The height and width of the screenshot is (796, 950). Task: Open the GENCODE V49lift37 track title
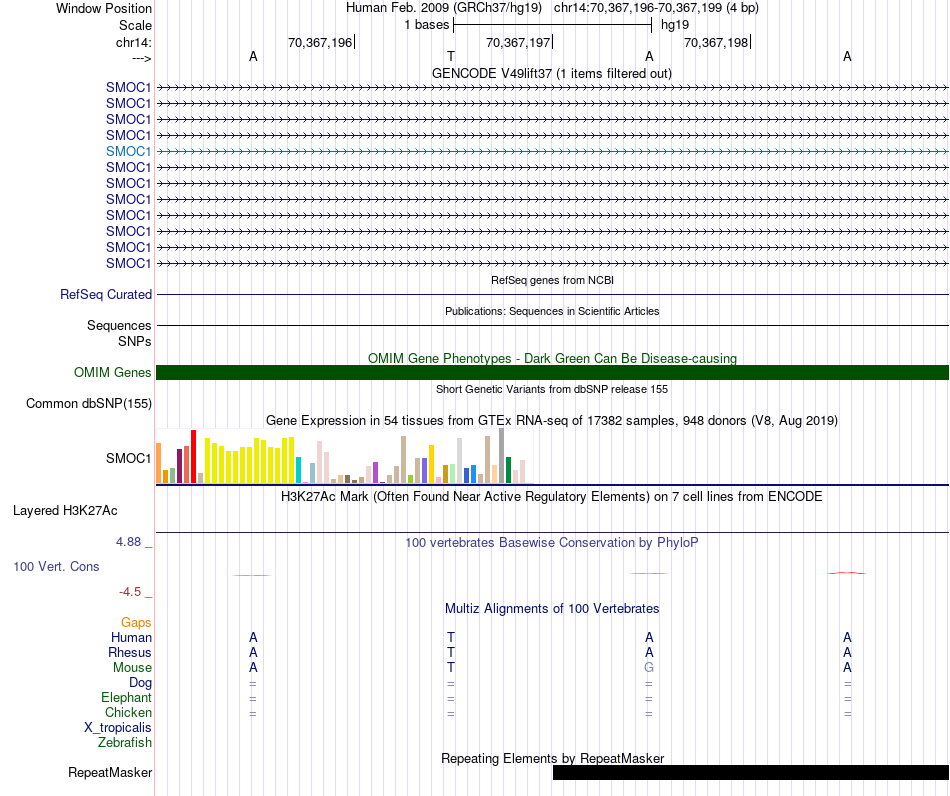point(551,73)
